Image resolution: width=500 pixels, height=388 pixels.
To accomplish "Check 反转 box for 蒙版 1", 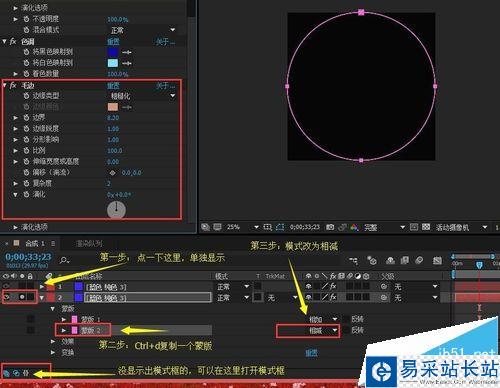I will pyautogui.click(x=346, y=319).
